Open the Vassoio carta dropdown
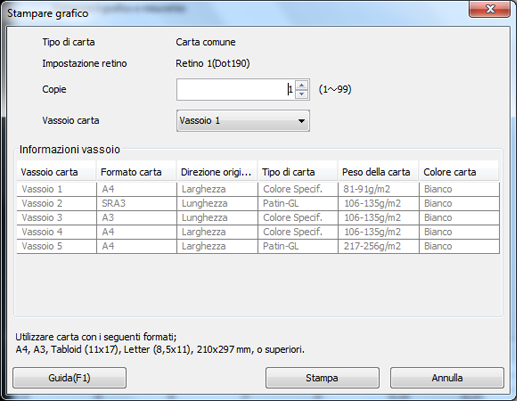The width and height of the screenshot is (517, 401). click(243, 121)
